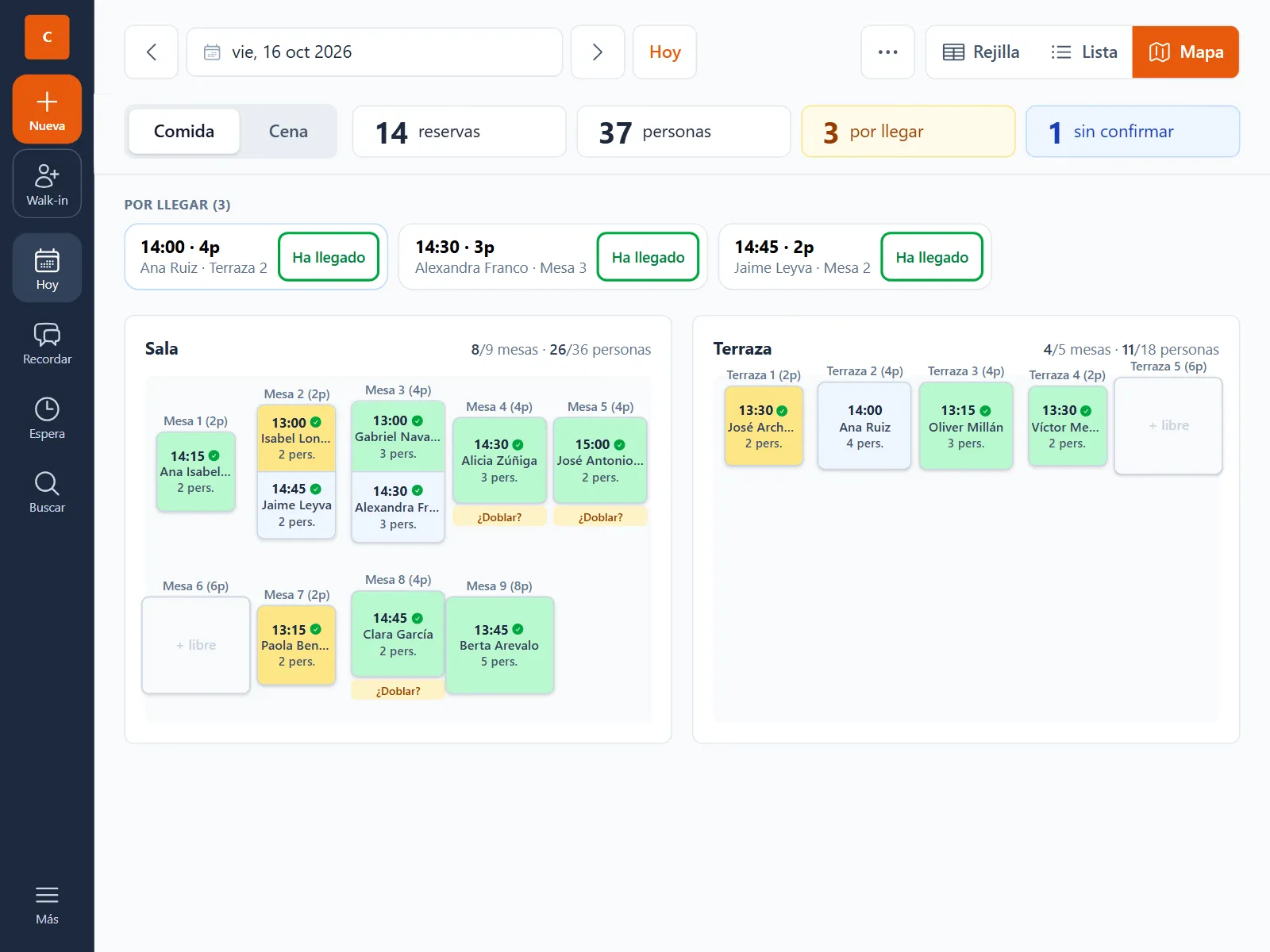Open Paola Ben... reservation on Mesa 7
The height and width of the screenshot is (952, 1270).
[296, 645]
